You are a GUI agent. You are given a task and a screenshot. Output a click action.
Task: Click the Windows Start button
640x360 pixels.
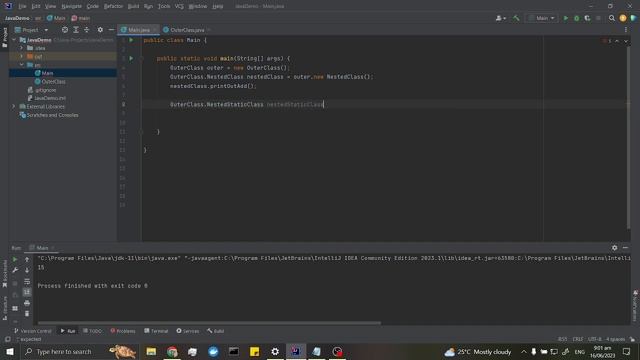(9, 351)
